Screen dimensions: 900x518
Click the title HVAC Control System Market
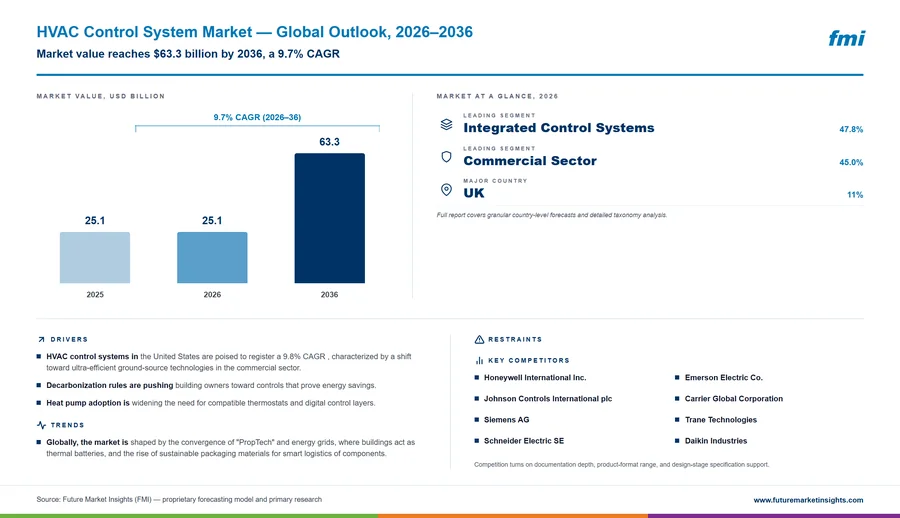tap(255, 32)
